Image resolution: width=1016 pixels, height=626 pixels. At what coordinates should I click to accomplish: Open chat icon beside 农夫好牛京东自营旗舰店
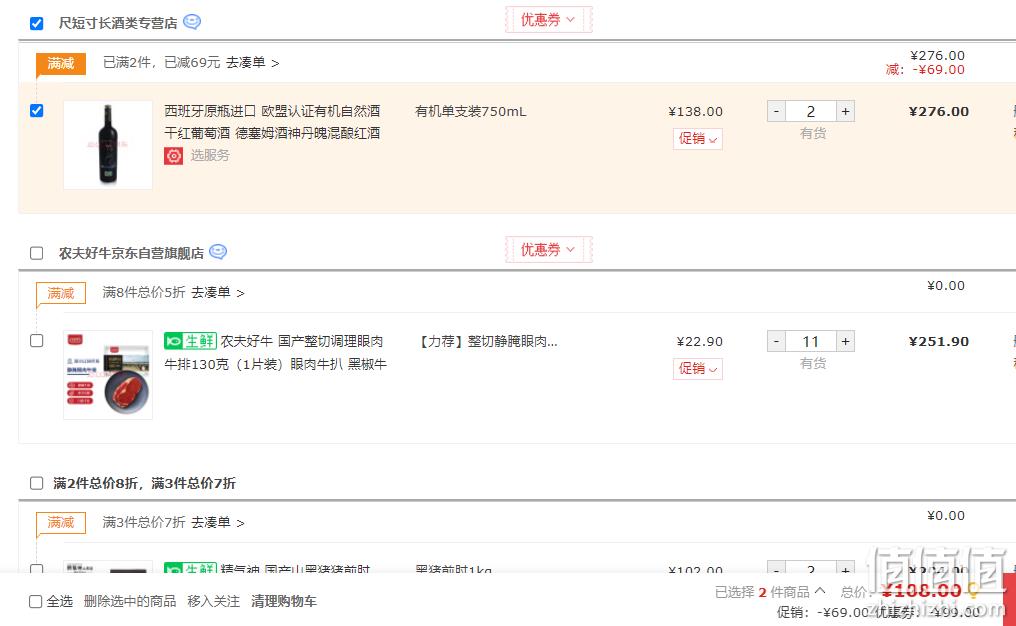(218, 251)
